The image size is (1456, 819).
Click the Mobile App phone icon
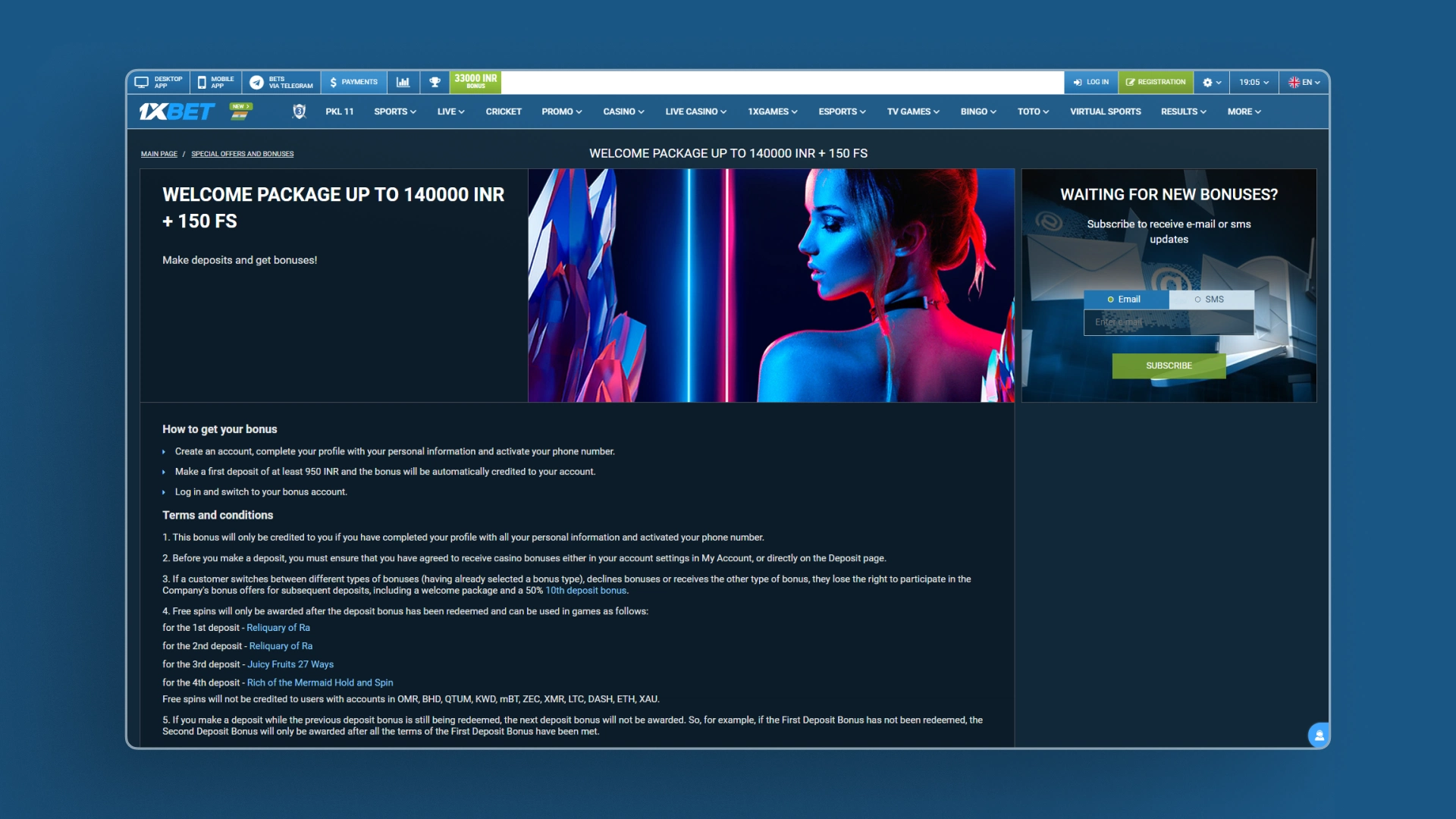point(202,82)
